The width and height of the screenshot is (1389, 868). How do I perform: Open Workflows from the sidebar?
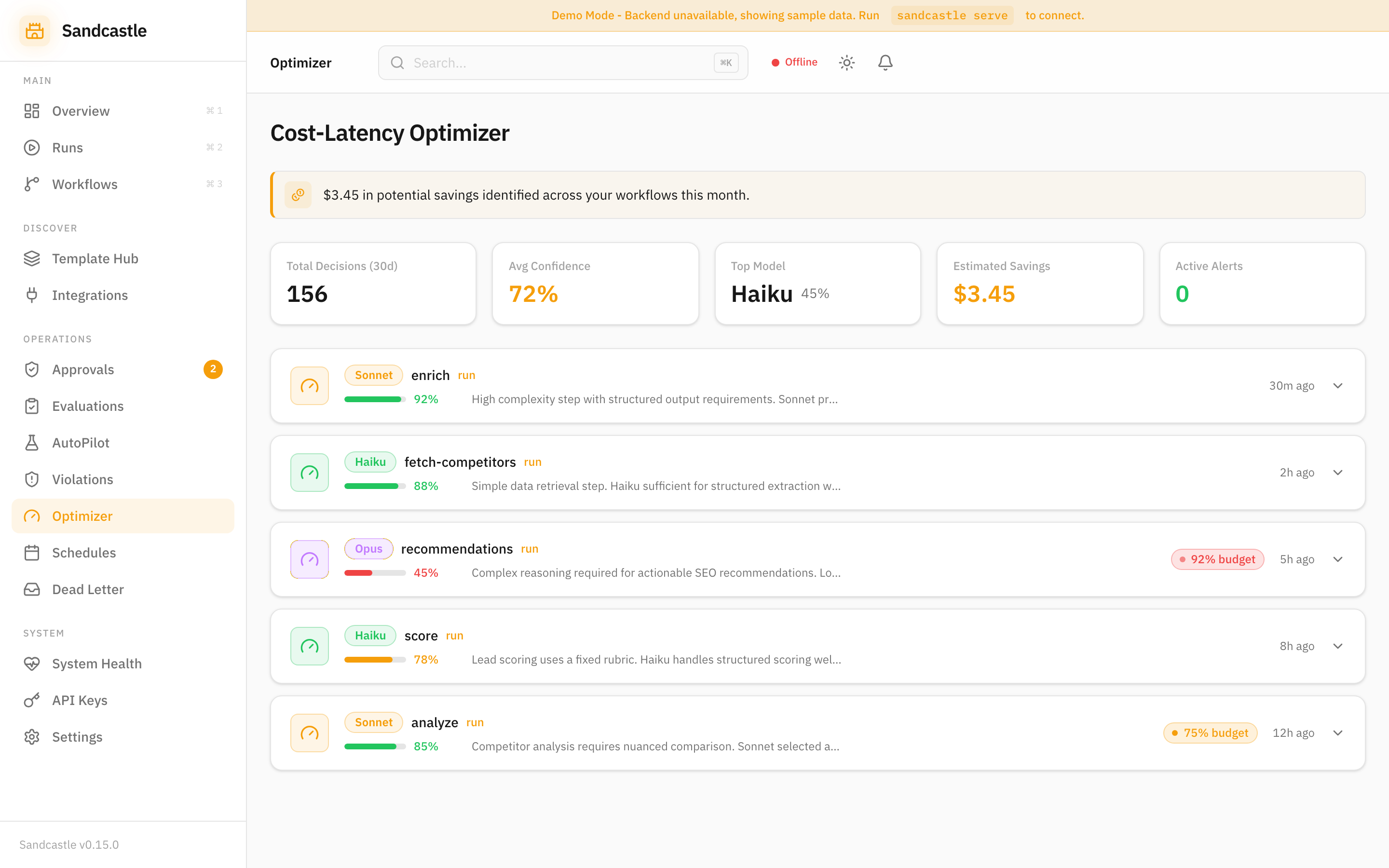pos(84,184)
